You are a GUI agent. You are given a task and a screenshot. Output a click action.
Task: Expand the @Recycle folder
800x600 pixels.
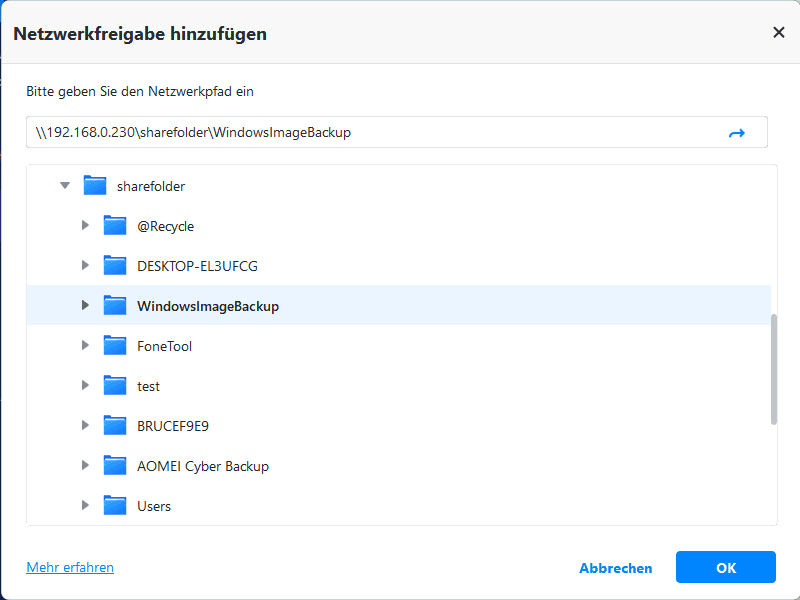86,226
